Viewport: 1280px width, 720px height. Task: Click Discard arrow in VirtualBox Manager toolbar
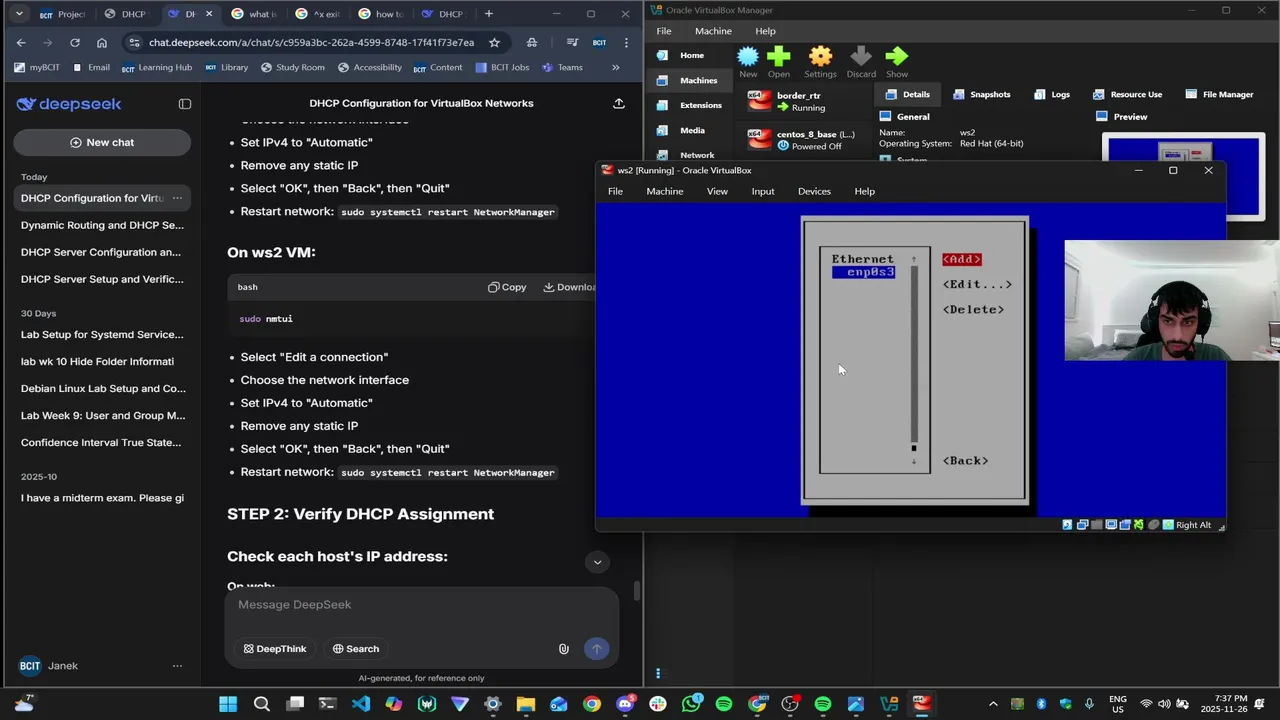coord(861,62)
